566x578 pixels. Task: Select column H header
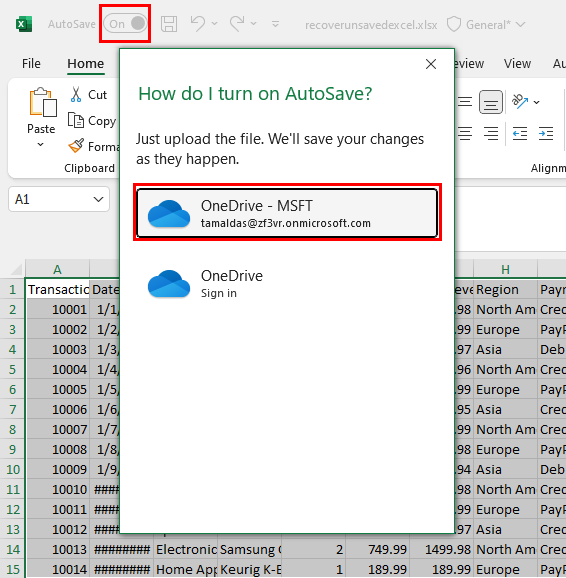pos(505,269)
